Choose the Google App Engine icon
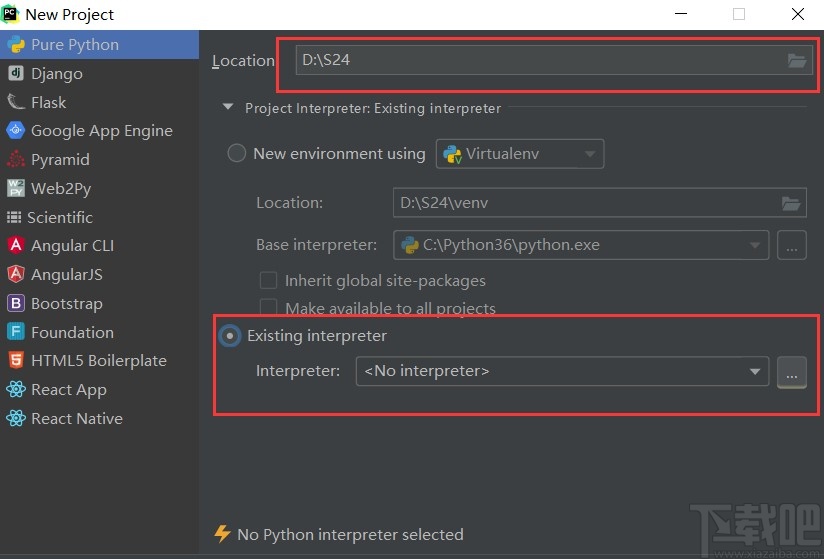Screen dimensions: 824x559 15,130
